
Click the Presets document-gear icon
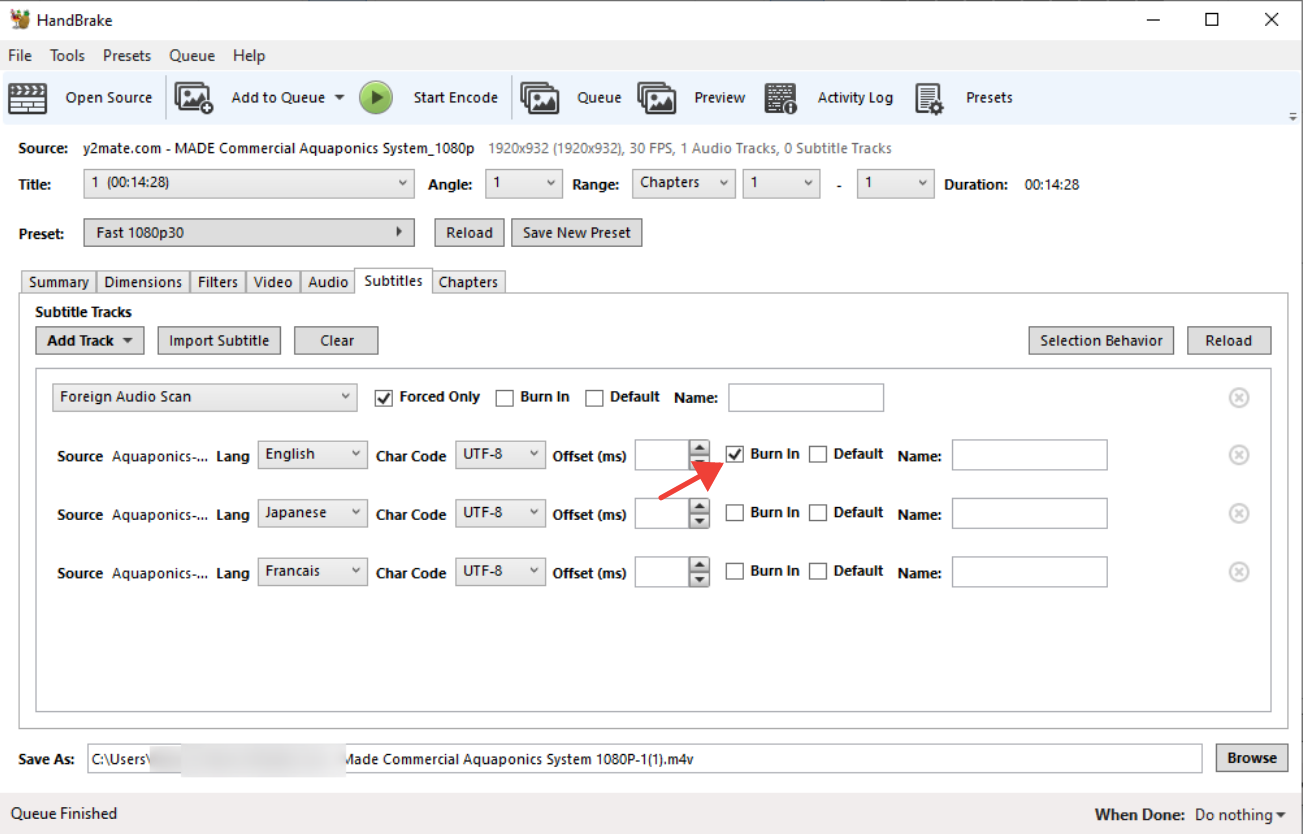click(x=930, y=98)
